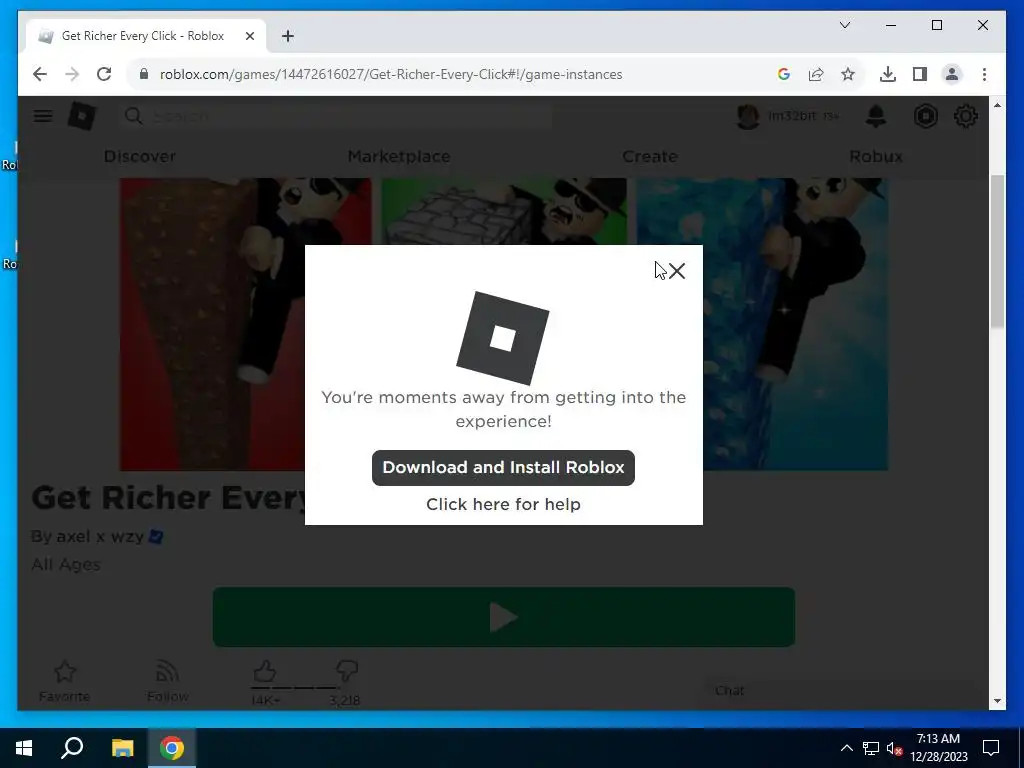Screen dimensions: 1024x768
Task: Click Chrome icon in taskbar
Action: [172, 748]
